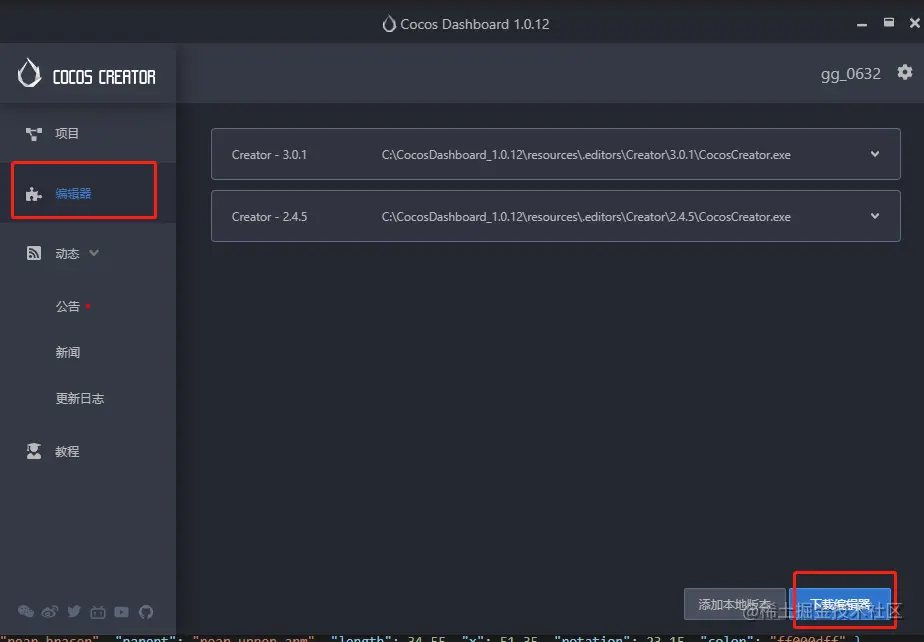Viewport: 924px width, 642px height.
Task: Click the 添加本地版本 button
Action: coord(735,604)
